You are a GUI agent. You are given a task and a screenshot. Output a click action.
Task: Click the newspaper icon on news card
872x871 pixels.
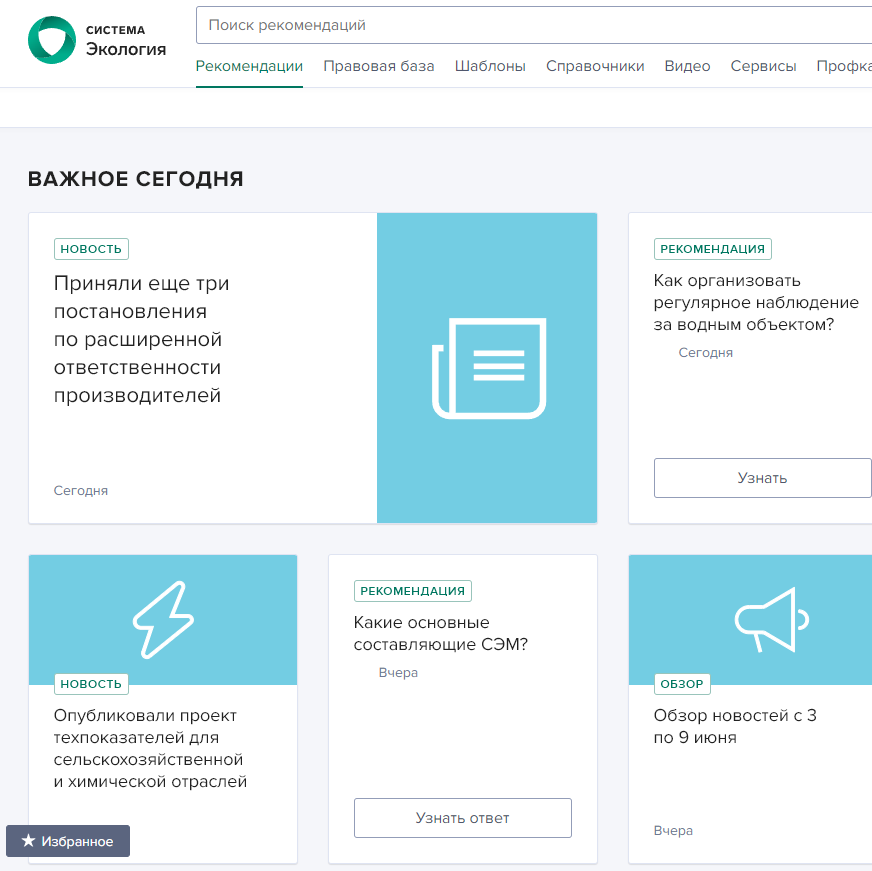click(x=488, y=367)
